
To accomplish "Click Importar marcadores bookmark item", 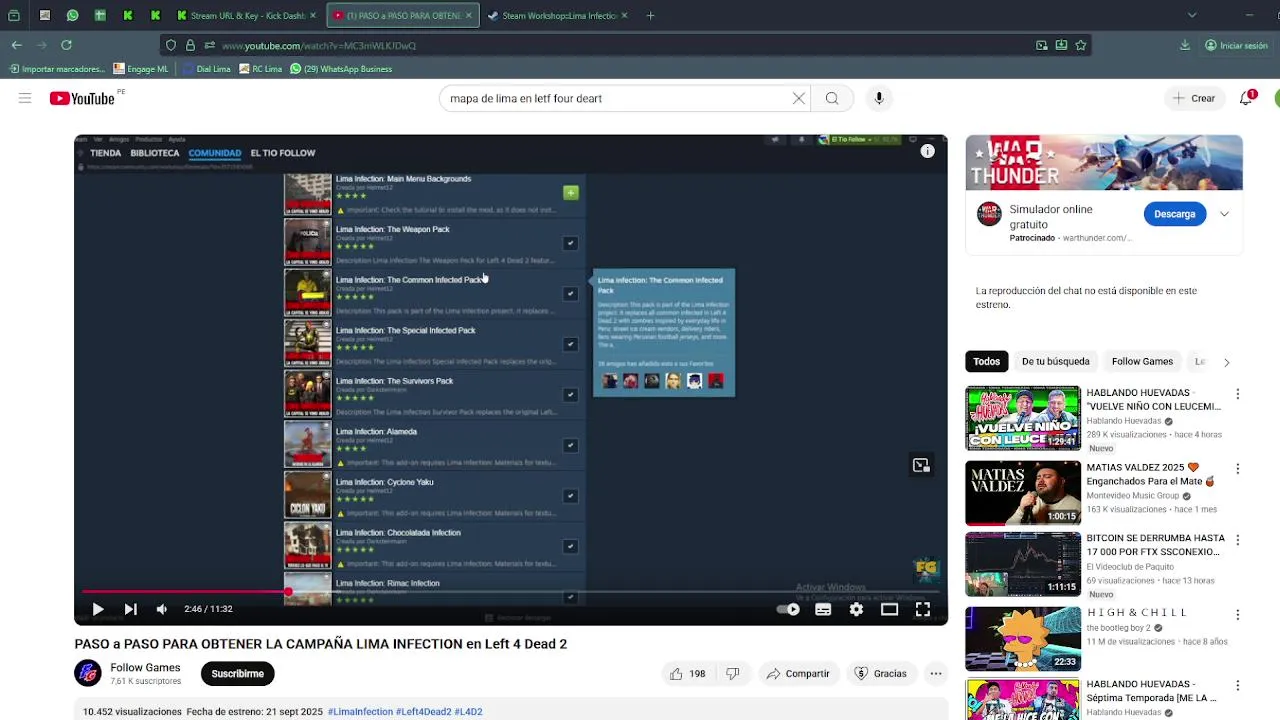I will (x=56, y=69).
